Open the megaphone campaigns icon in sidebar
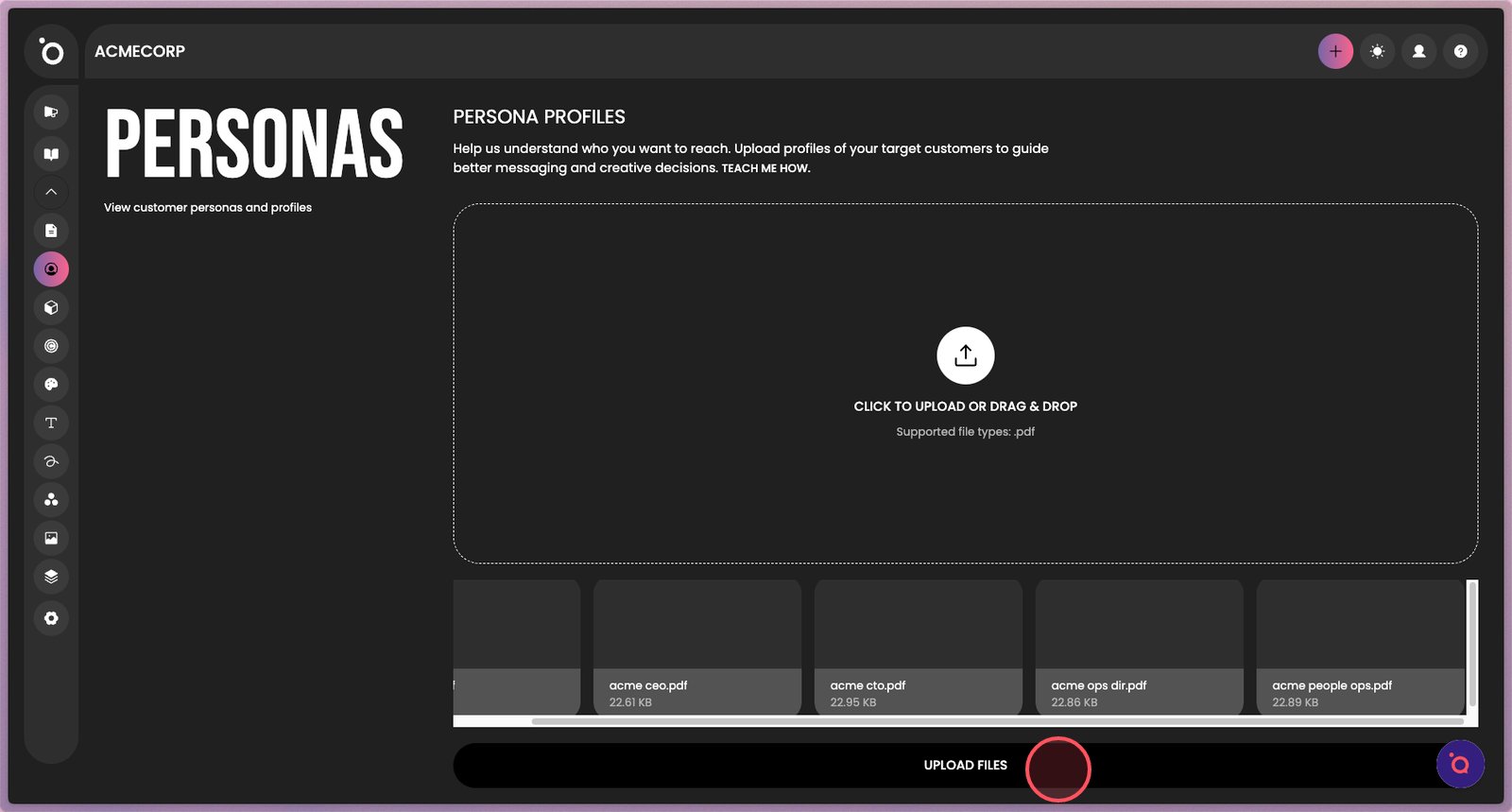1512x812 pixels. 51,112
